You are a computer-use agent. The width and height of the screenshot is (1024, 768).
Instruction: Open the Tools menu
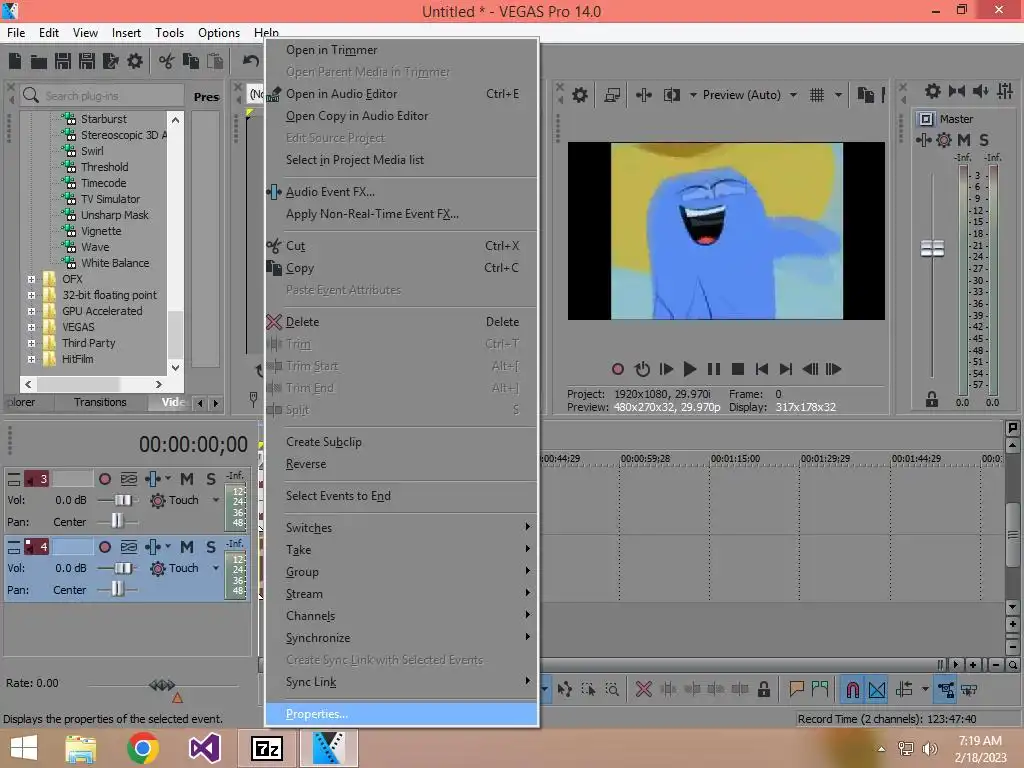(169, 33)
